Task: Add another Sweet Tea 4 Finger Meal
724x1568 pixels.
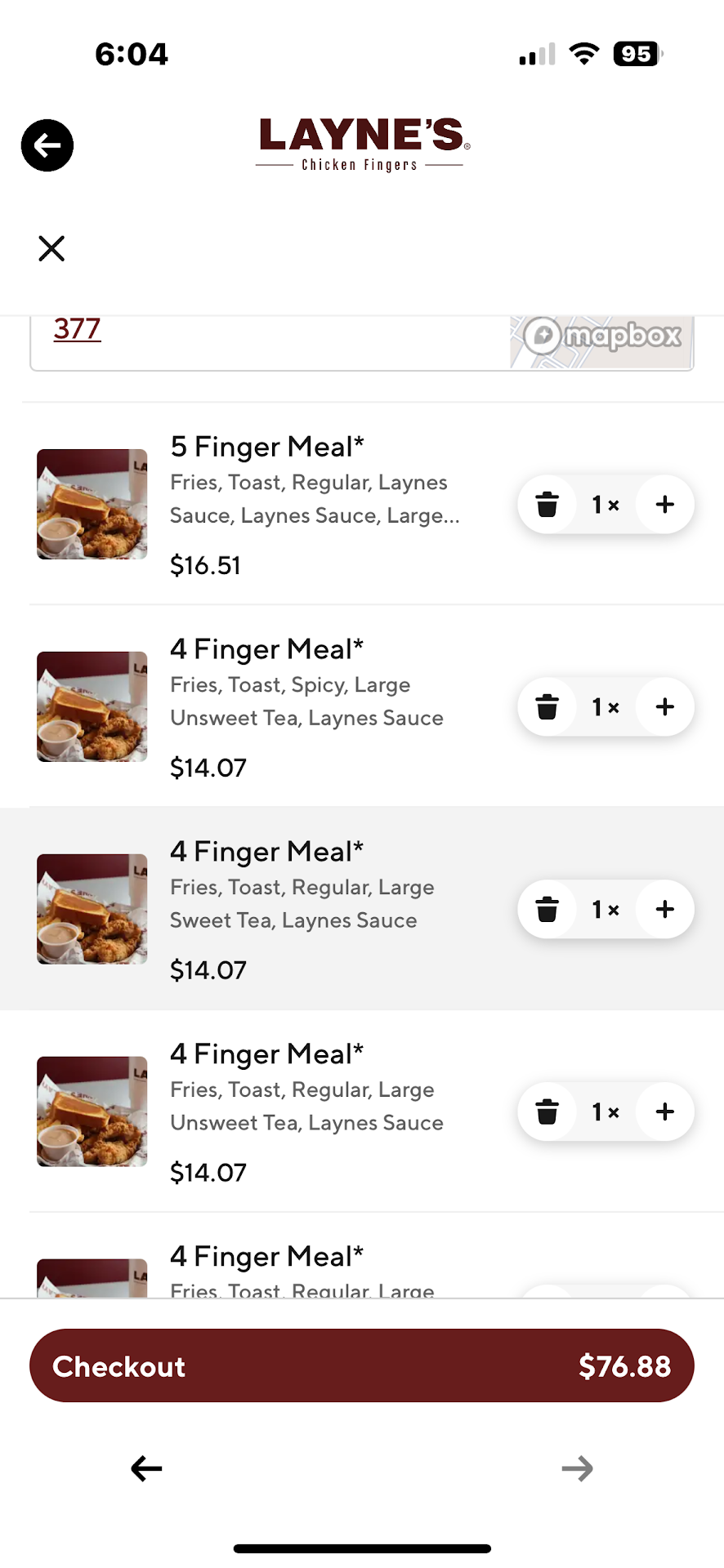Action: pos(665,909)
